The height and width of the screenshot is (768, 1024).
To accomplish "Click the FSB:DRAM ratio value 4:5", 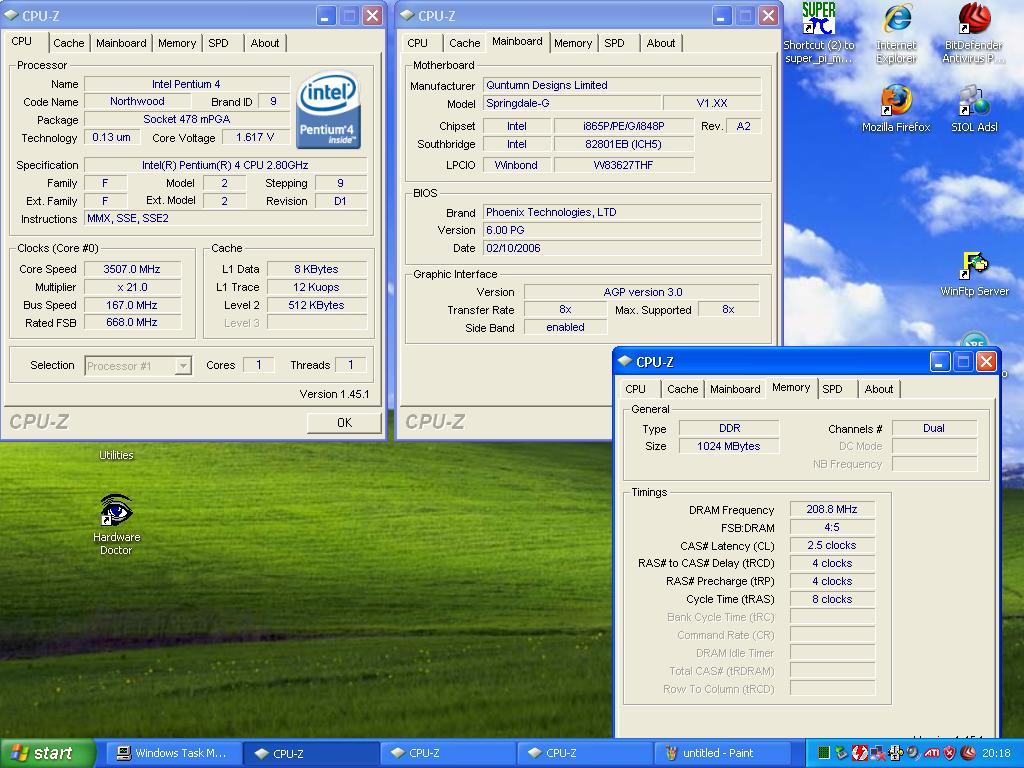I will 832,527.
